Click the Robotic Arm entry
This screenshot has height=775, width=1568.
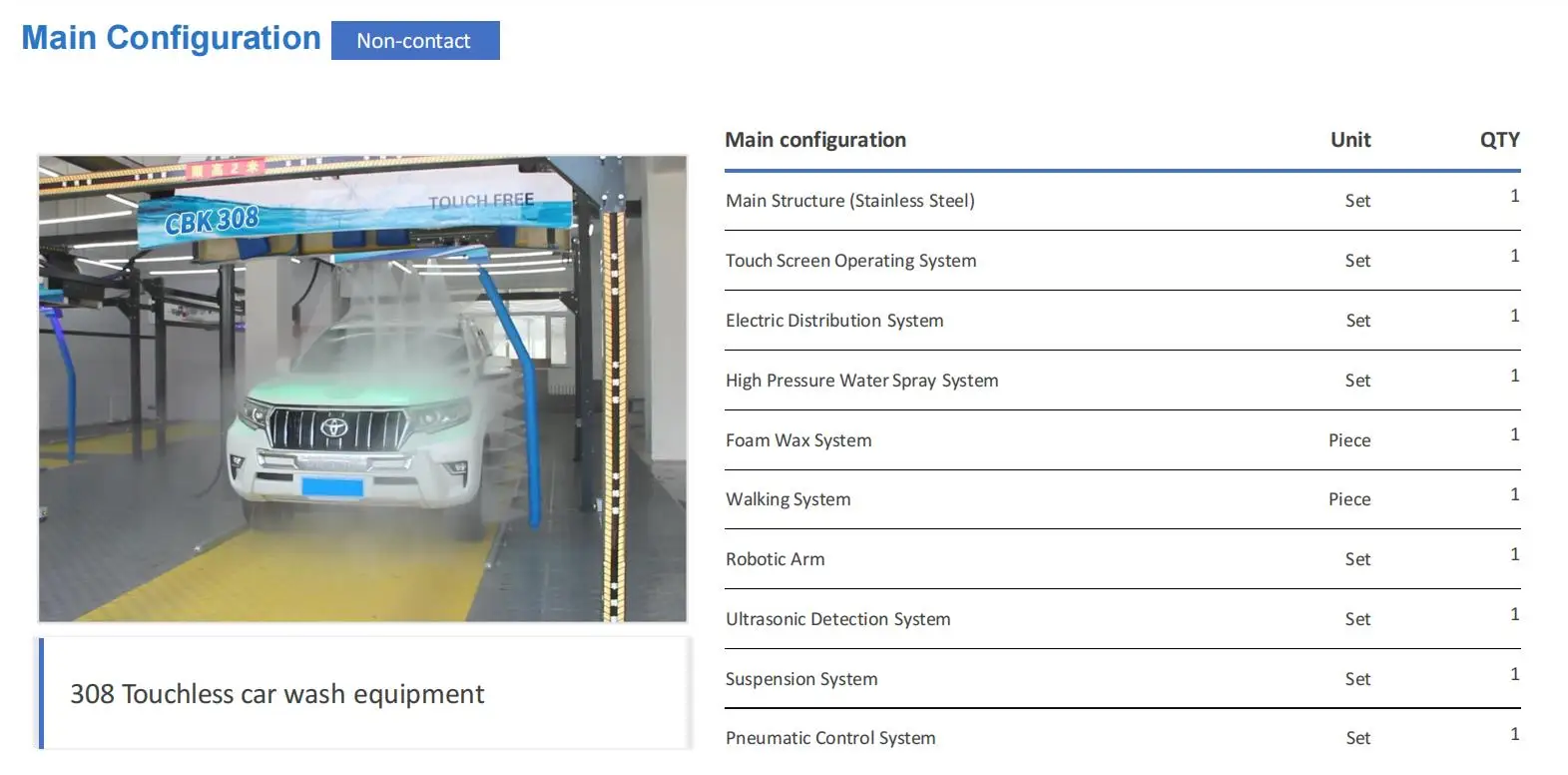tap(775, 559)
